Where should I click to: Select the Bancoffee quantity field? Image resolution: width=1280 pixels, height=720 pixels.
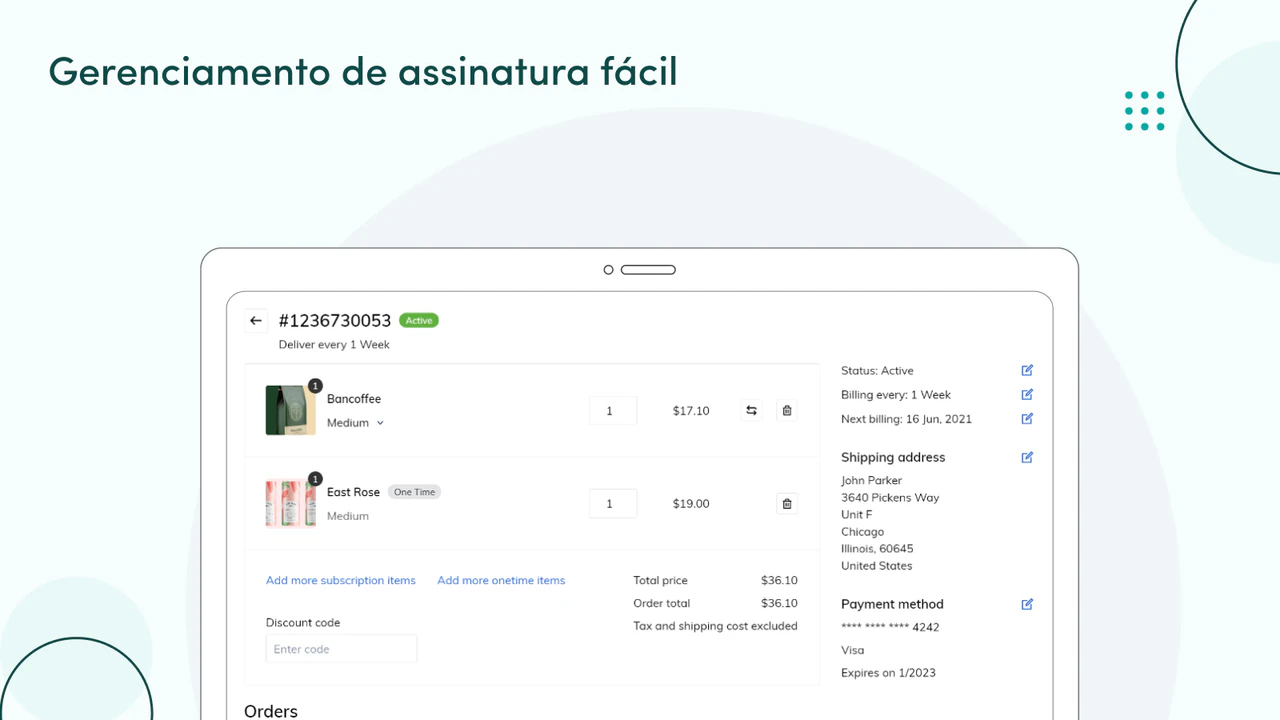pos(613,411)
